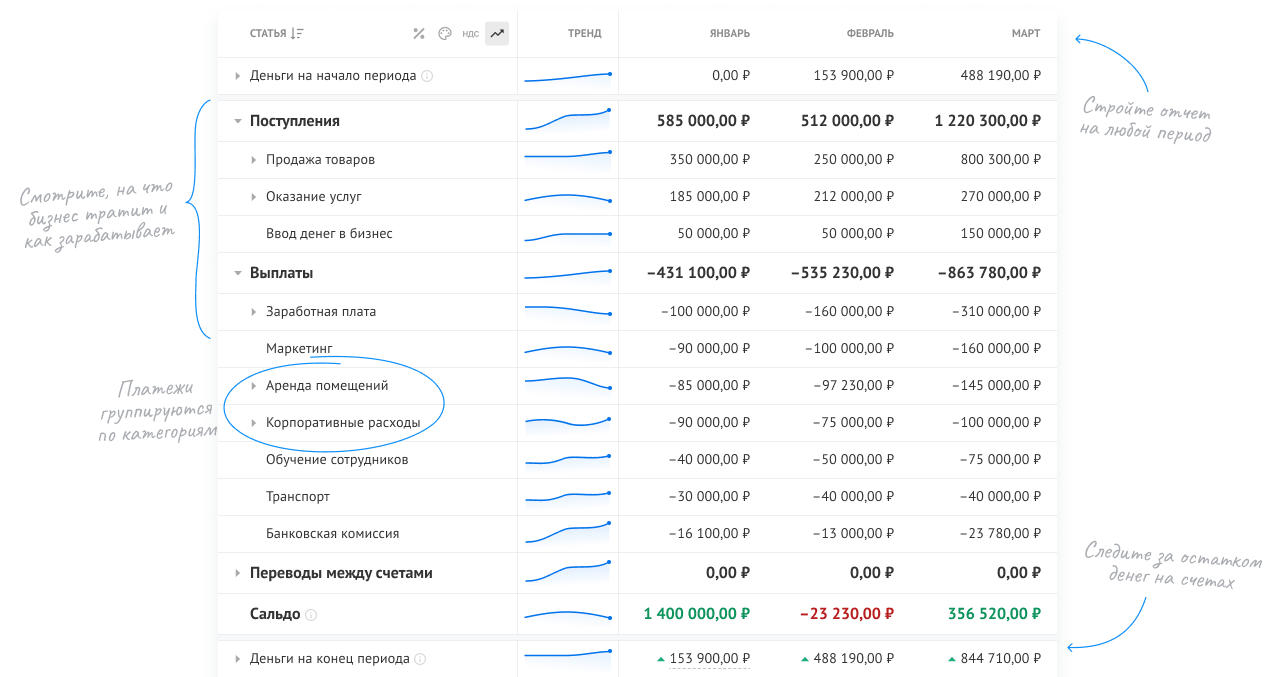The width and height of the screenshot is (1275, 677).
Task: Select the Маркетинг row label
Action: click(299, 349)
